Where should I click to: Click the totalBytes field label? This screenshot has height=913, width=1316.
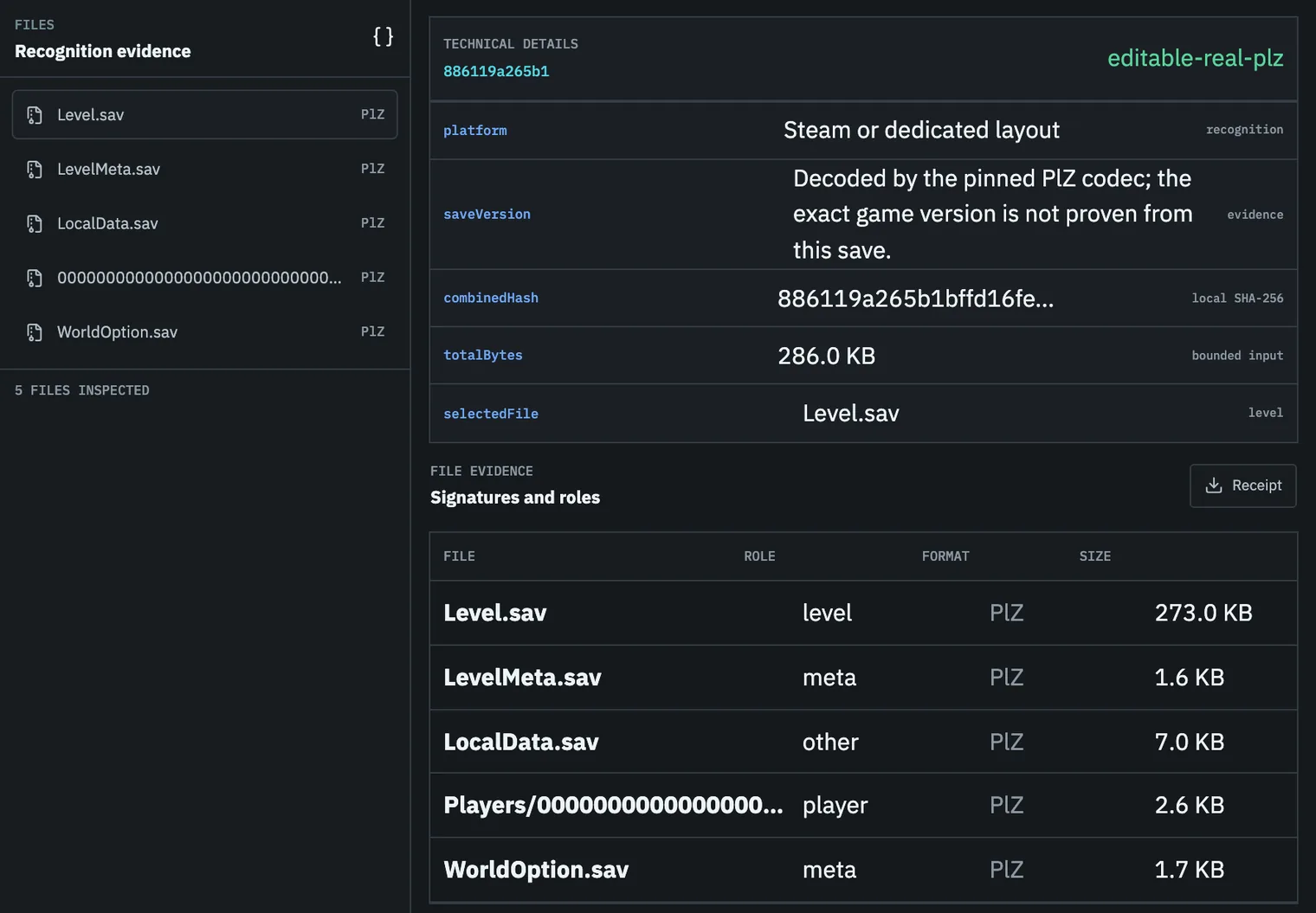point(483,355)
